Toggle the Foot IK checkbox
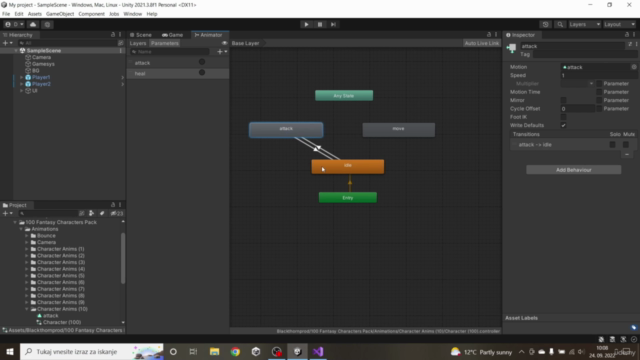 tap(563, 117)
